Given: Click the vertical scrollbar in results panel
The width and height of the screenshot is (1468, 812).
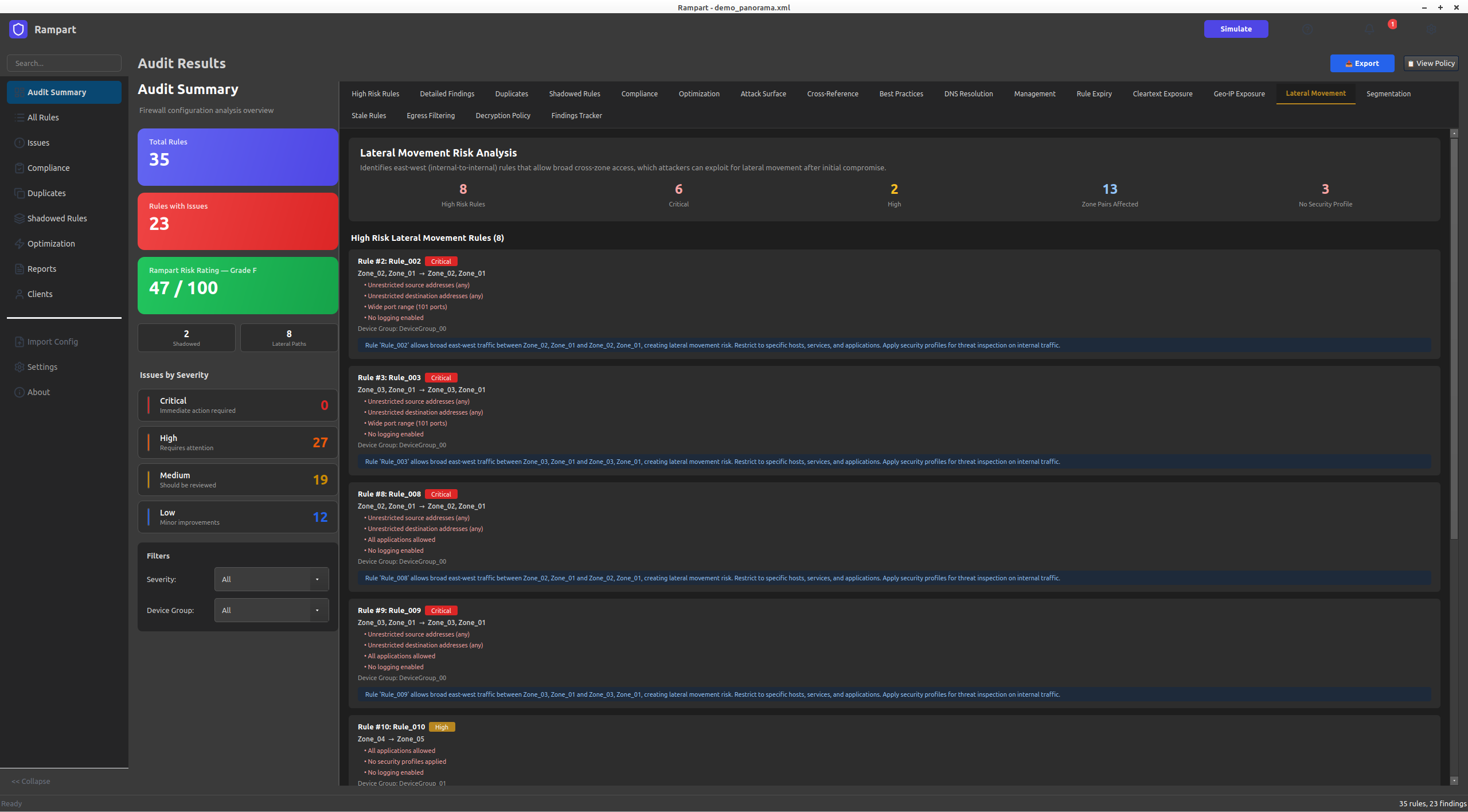Looking at the screenshot, I should (x=1454, y=338).
